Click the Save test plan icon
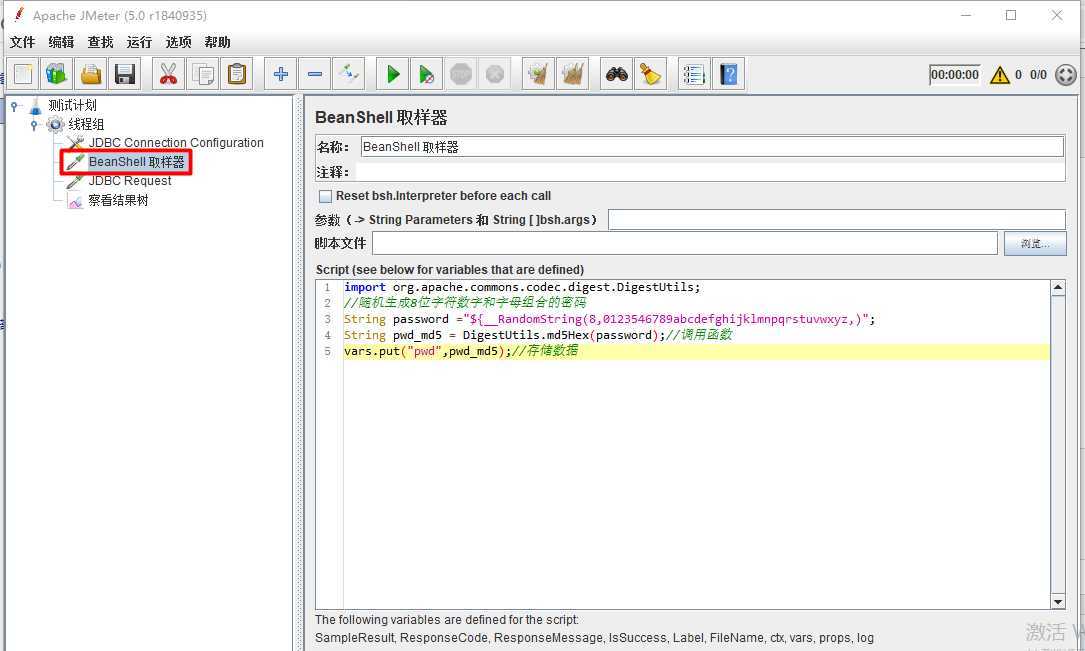The image size is (1085, 651). coord(125,74)
